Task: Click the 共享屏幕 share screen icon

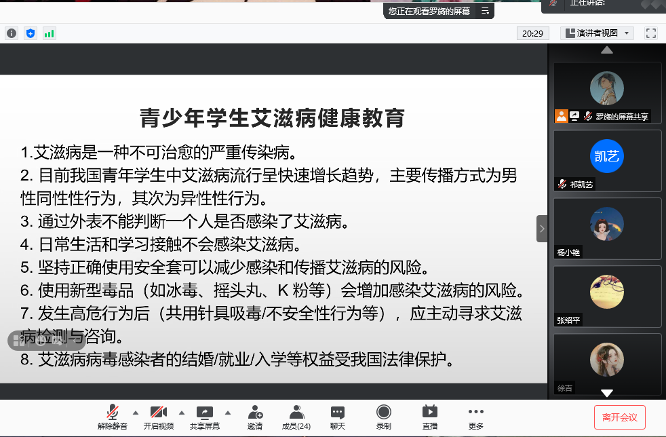Action: [205, 412]
